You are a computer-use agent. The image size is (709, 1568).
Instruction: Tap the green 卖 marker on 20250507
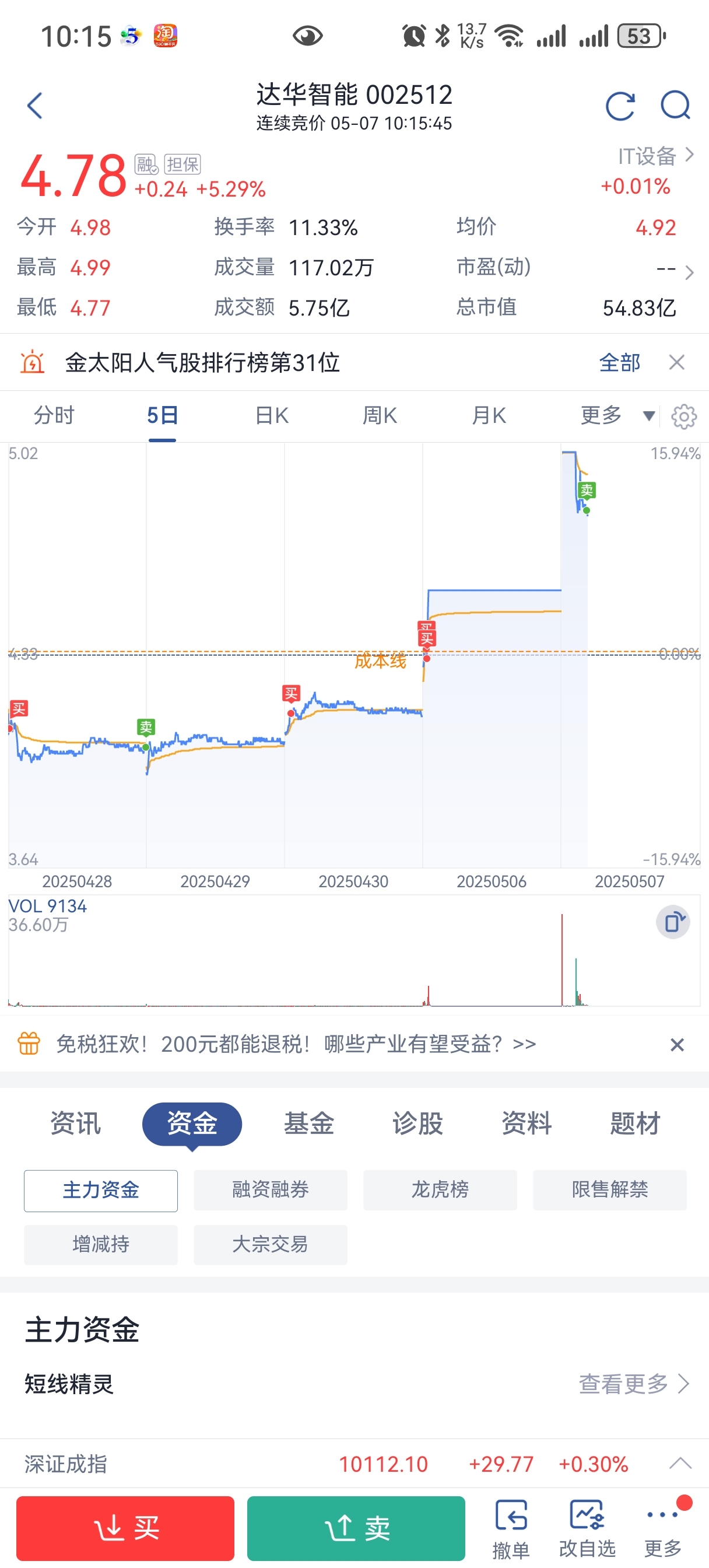click(587, 491)
